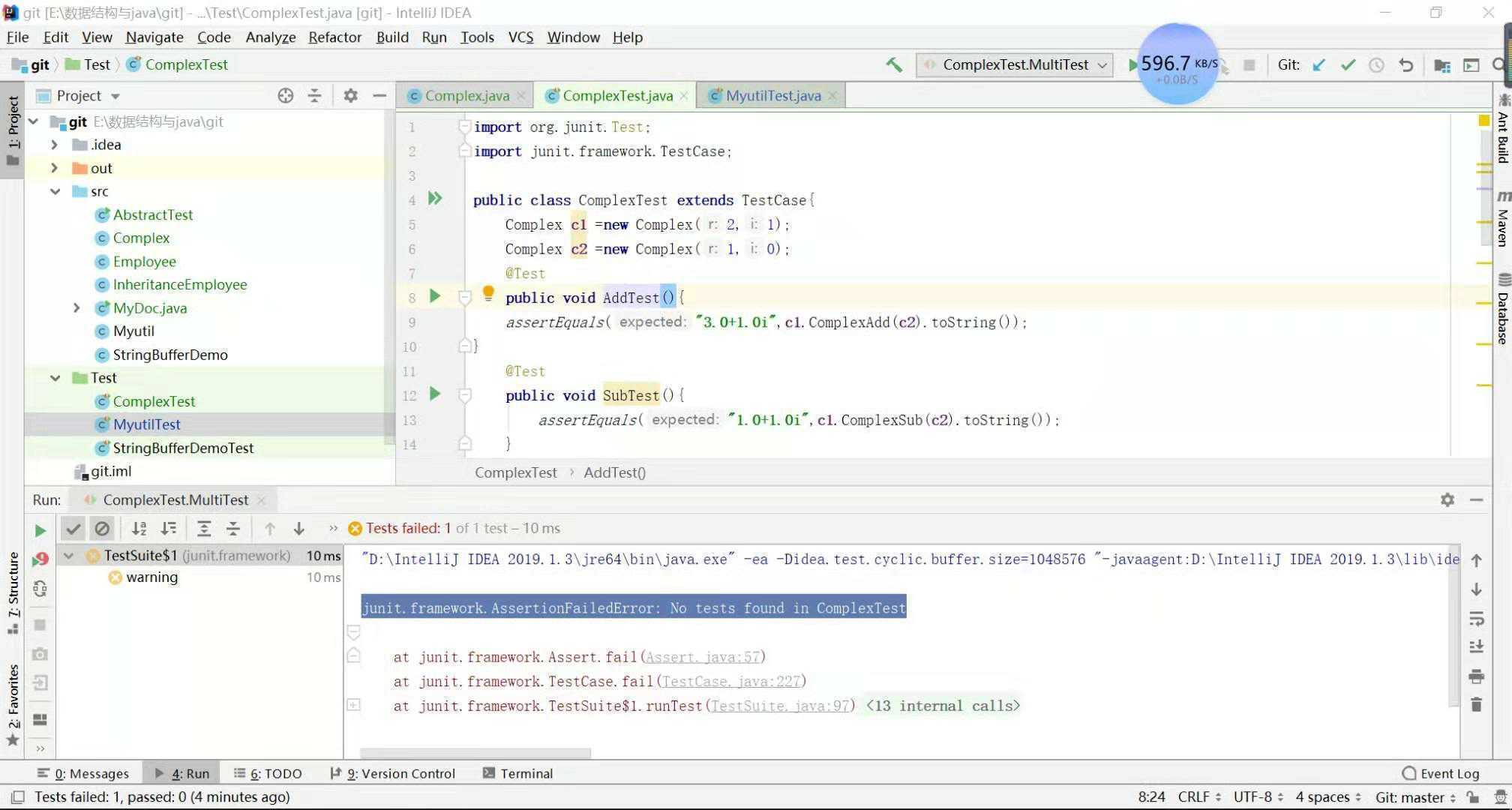
Task: Click the locate/scroll from source target icon
Action: [x=285, y=95]
